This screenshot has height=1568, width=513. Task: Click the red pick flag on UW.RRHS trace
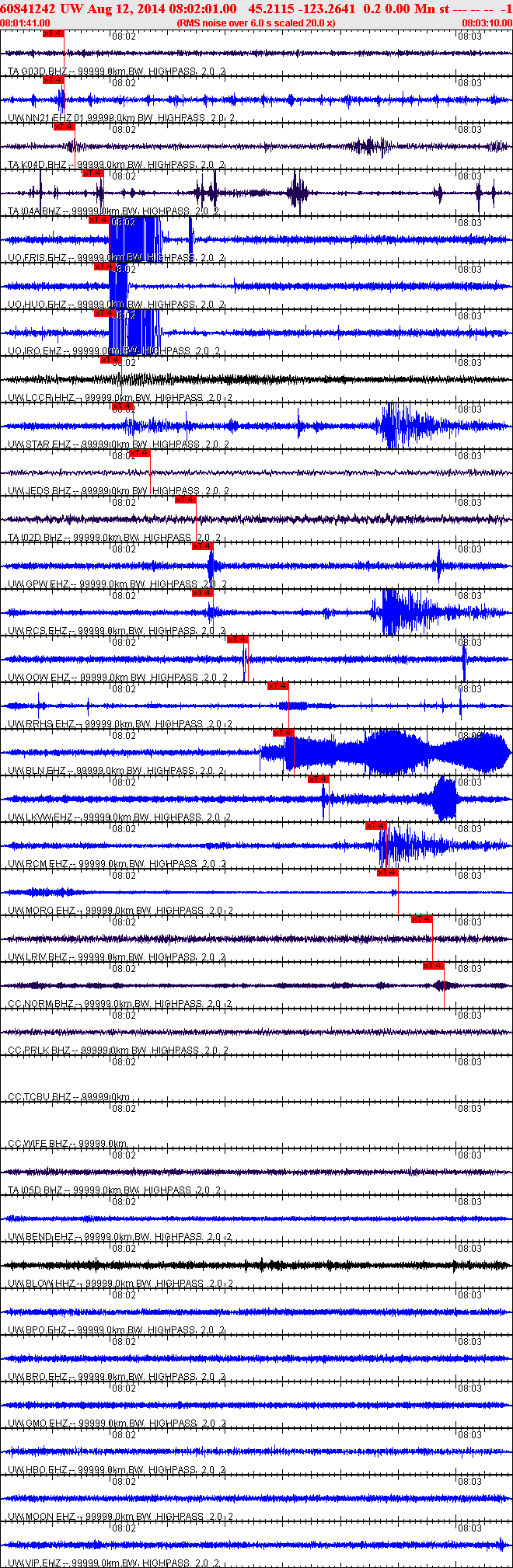tap(277, 686)
